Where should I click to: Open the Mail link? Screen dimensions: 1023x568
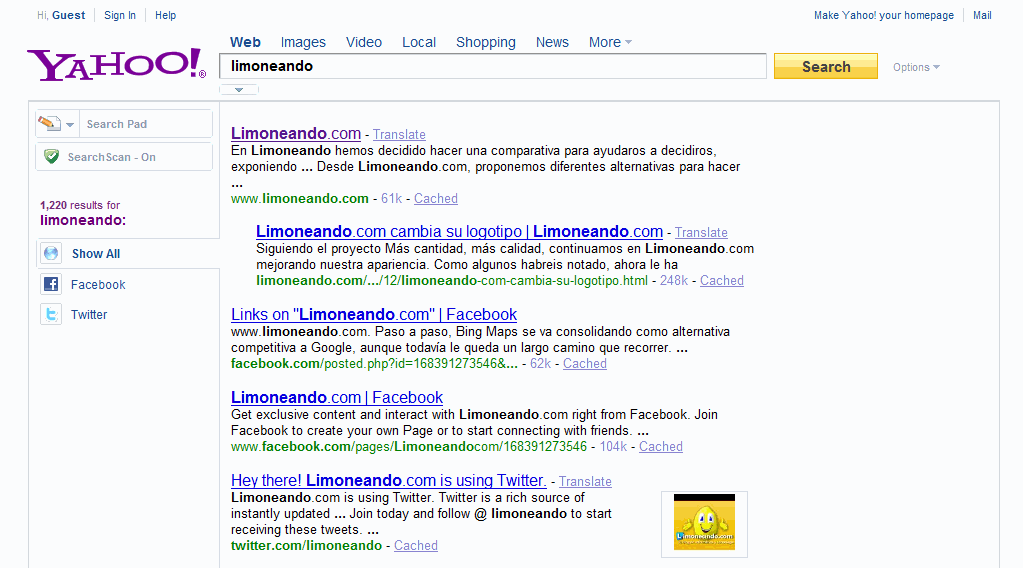coord(982,15)
